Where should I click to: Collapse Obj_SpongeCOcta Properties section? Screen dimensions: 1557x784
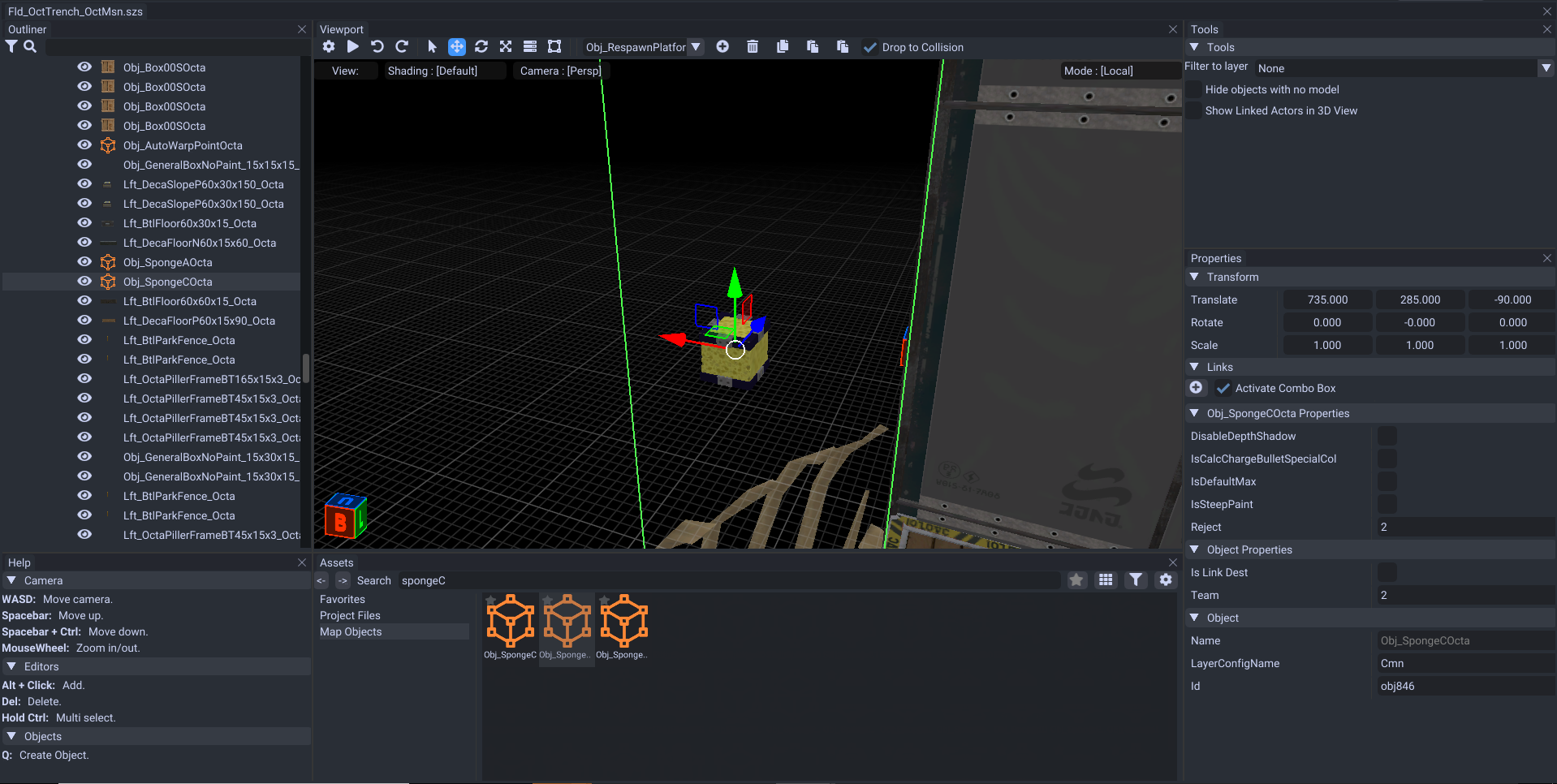[x=1194, y=413]
